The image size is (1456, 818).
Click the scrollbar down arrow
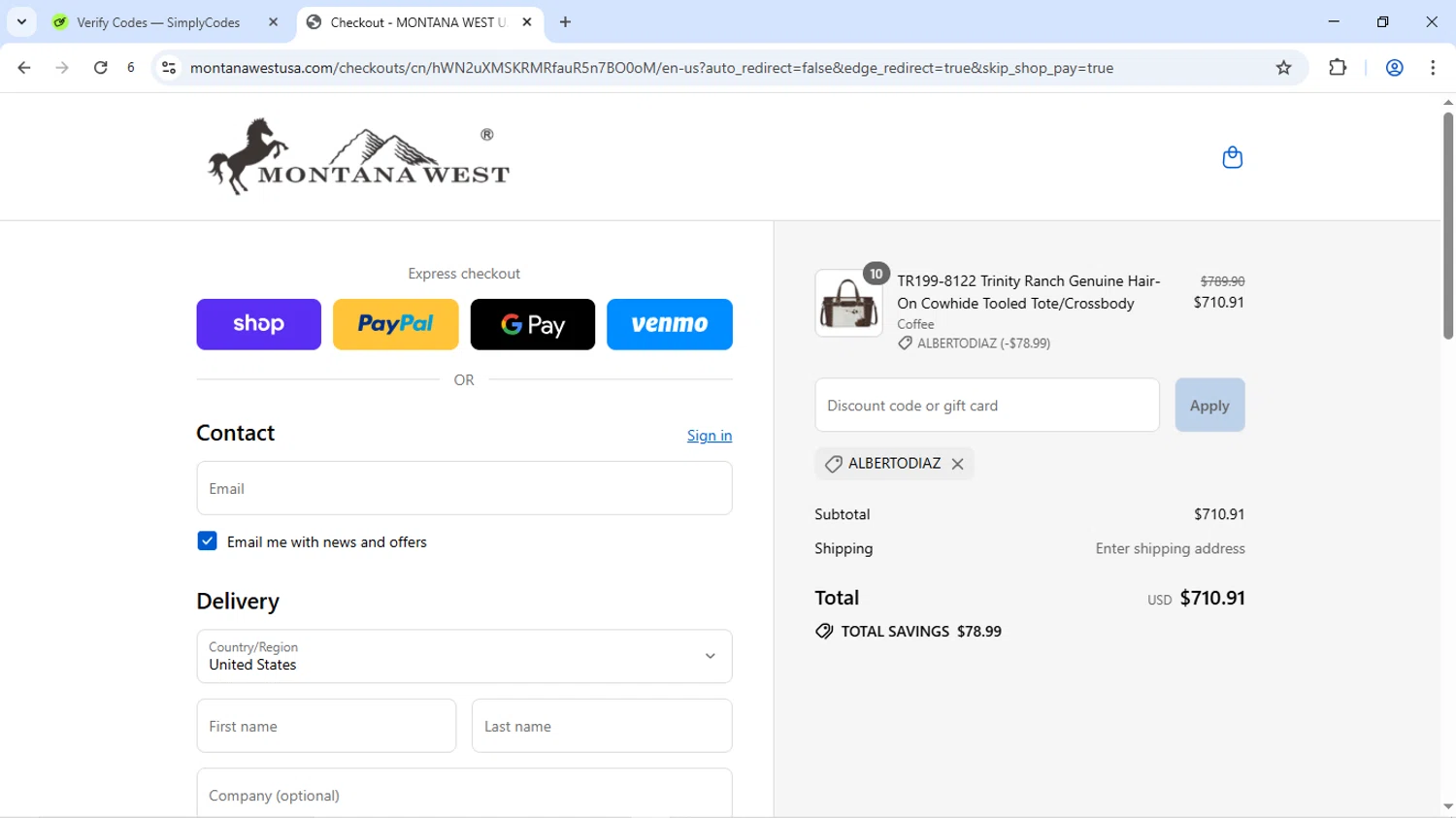pos(1448,807)
